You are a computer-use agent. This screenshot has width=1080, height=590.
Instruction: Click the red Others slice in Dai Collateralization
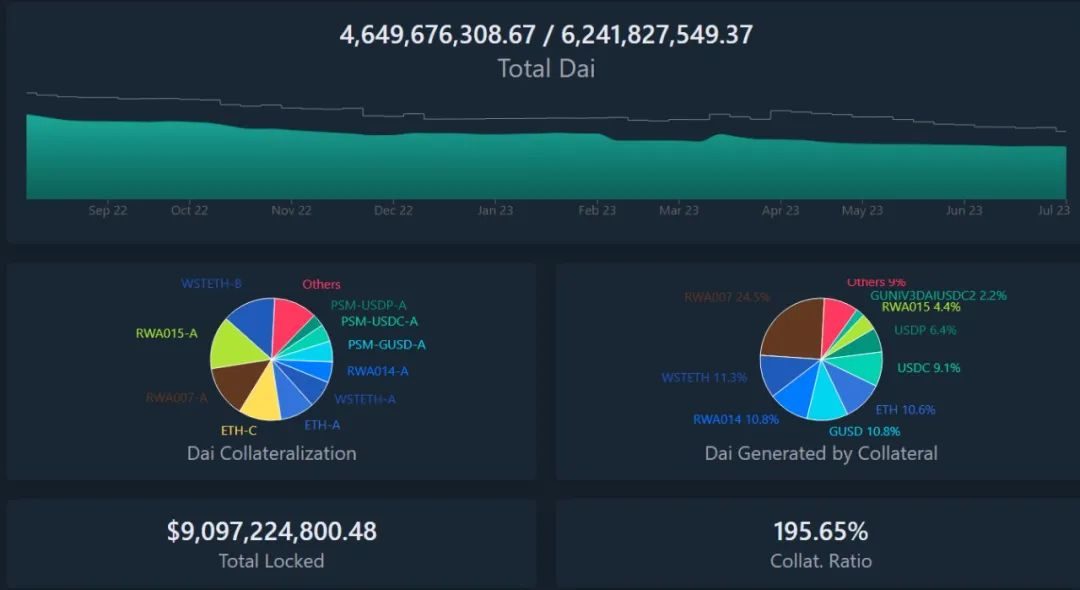[291, 320]
